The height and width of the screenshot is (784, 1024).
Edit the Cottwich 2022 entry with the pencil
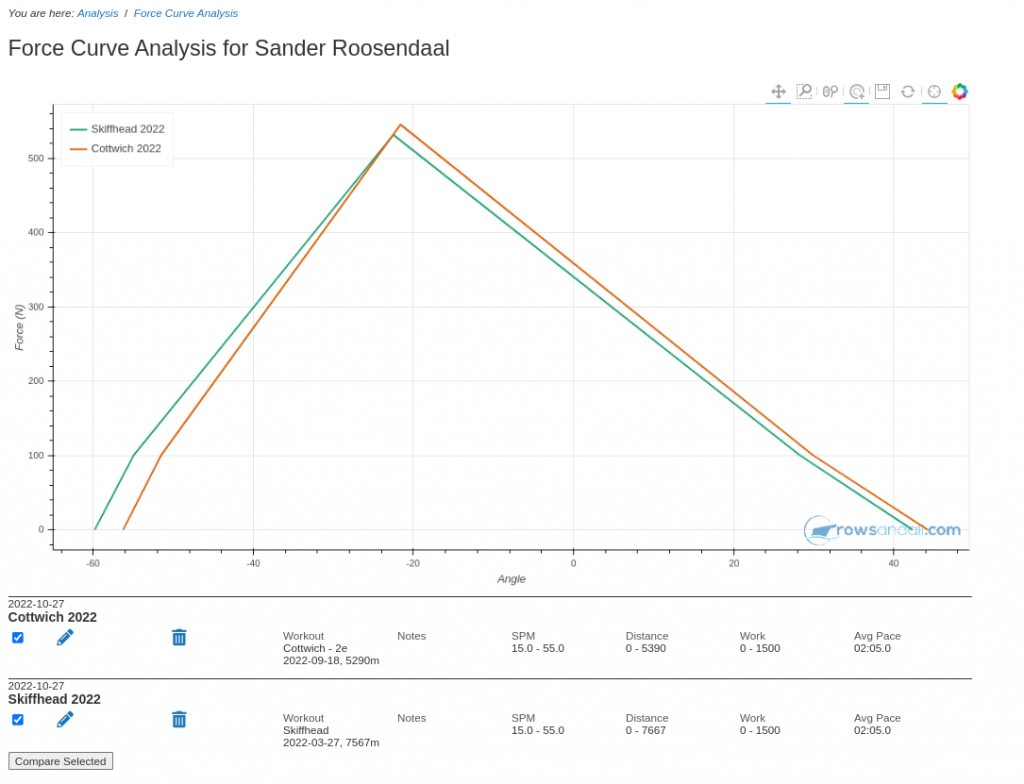[x=65, y=637]
